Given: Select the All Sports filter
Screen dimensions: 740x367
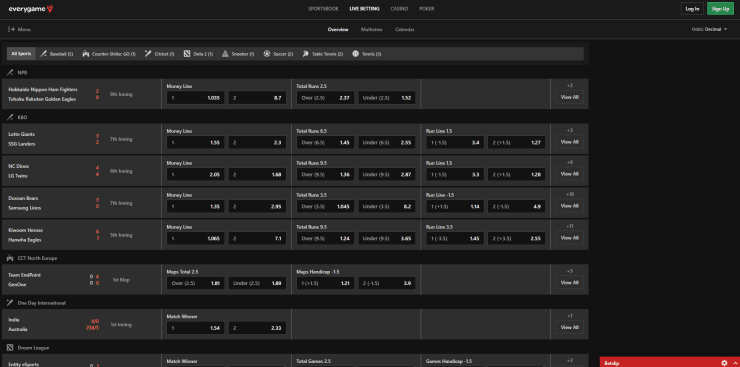Looking at the screenshot, I should click(x=21, y=54).
